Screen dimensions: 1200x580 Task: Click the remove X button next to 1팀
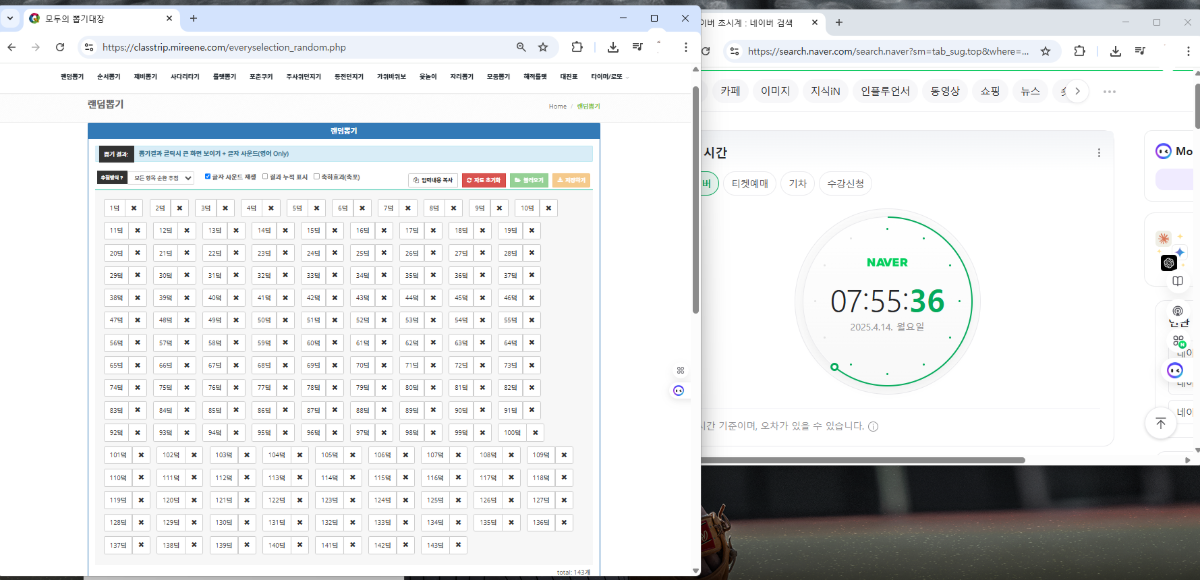pyautogui.click(x=134, y=208)
